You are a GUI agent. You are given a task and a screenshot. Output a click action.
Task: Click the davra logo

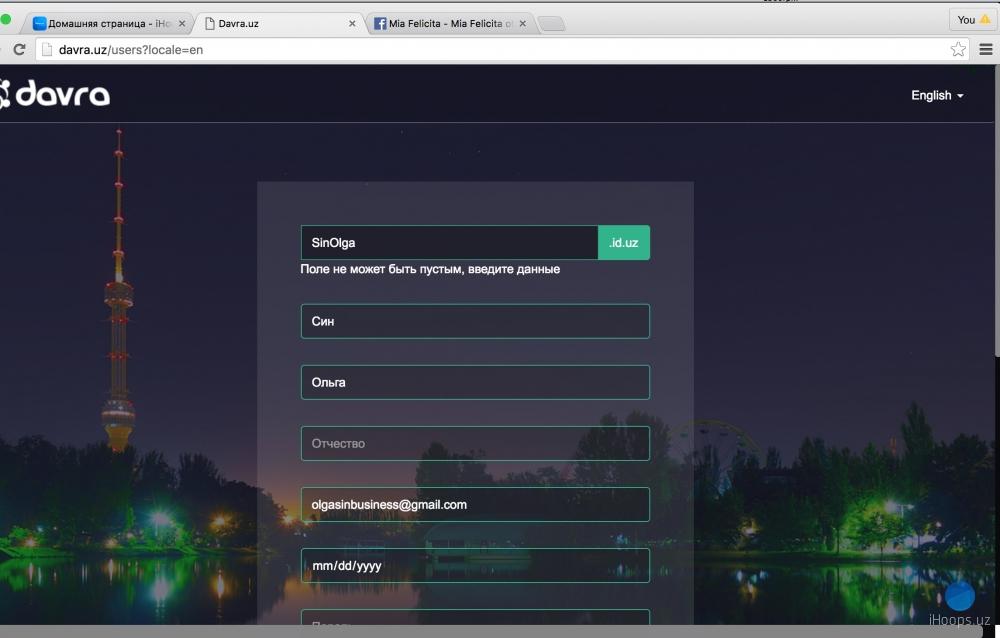55,94
